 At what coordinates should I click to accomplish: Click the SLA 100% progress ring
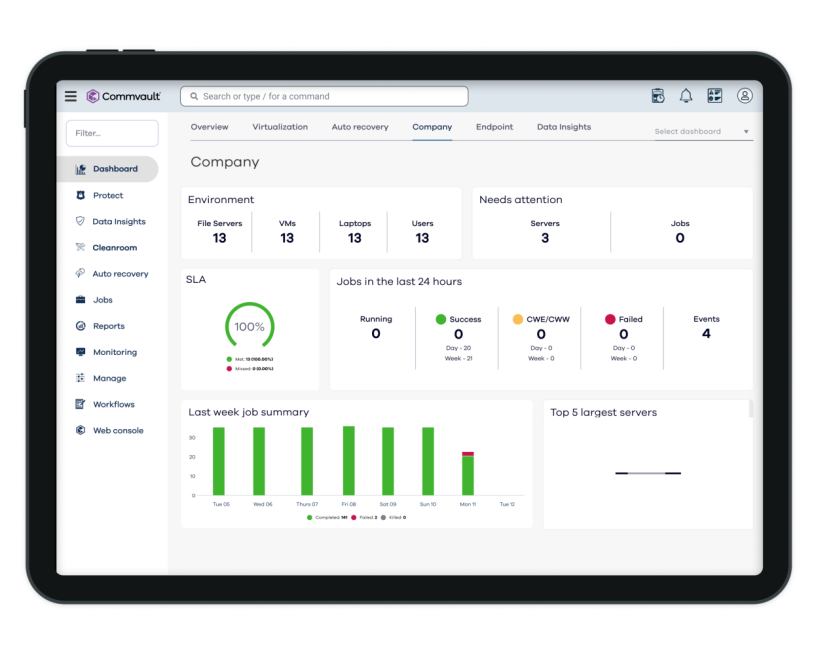tap(249, 327)
